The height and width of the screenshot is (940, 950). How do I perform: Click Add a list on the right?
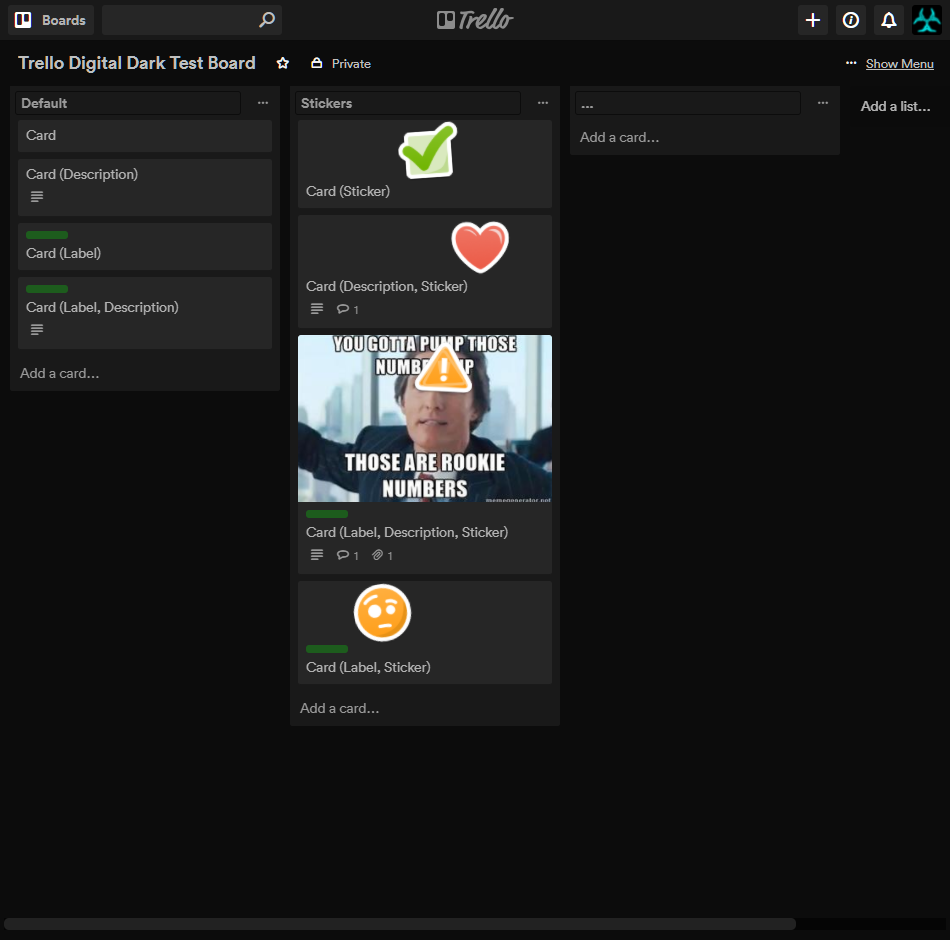tap(895, 106)
